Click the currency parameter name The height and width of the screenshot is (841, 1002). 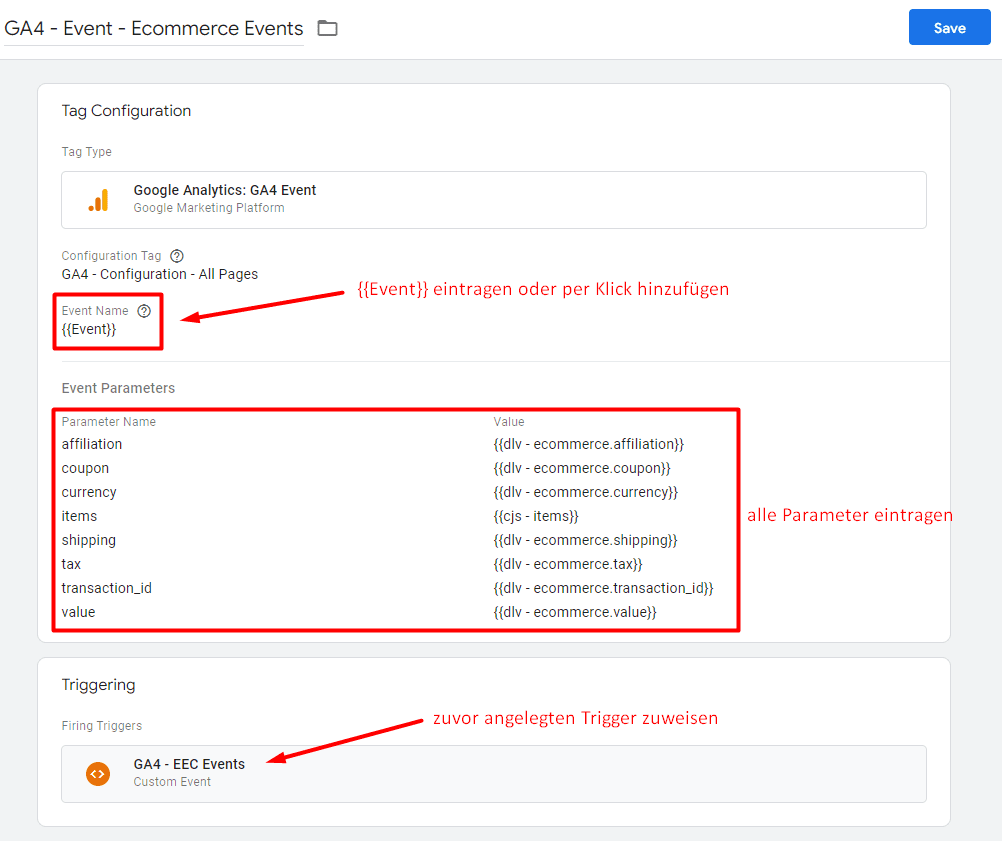(x=89, y=492)
